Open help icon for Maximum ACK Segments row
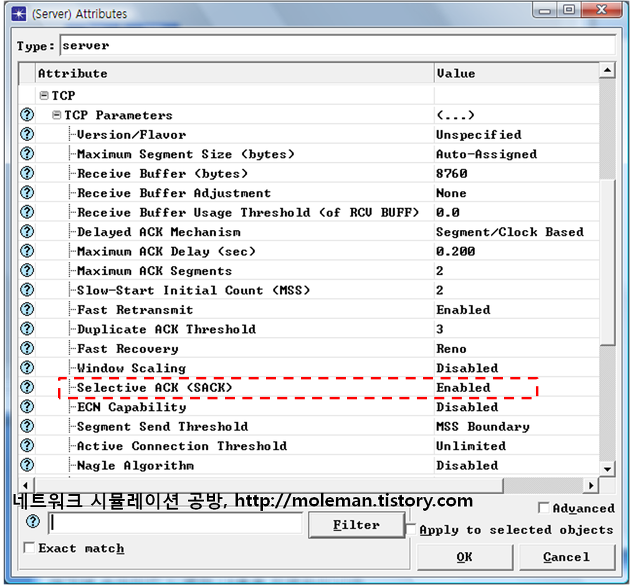The width and height of the screenshot is (630, 585). (x=27, y=271)
